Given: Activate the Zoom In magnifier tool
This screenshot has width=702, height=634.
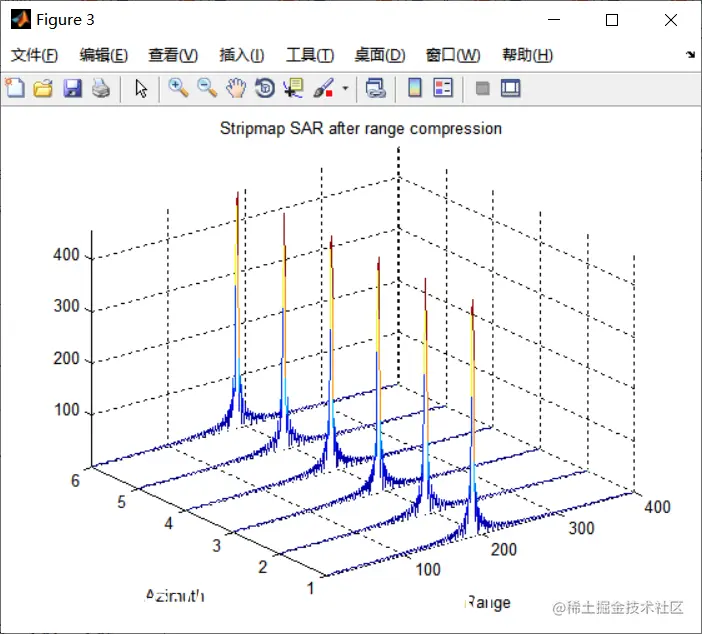Looking at the screenshot, I should point(178,88).
